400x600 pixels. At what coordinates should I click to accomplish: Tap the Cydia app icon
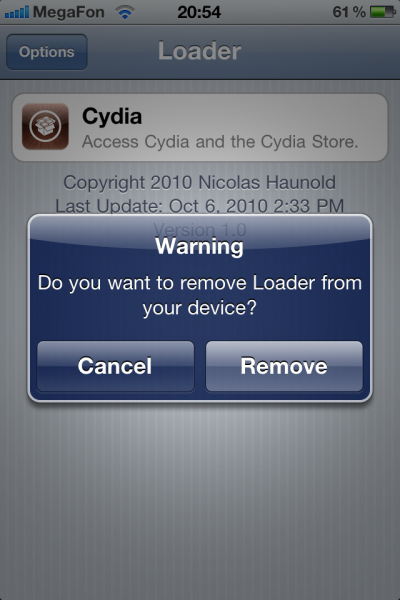(x=45, y=126)
